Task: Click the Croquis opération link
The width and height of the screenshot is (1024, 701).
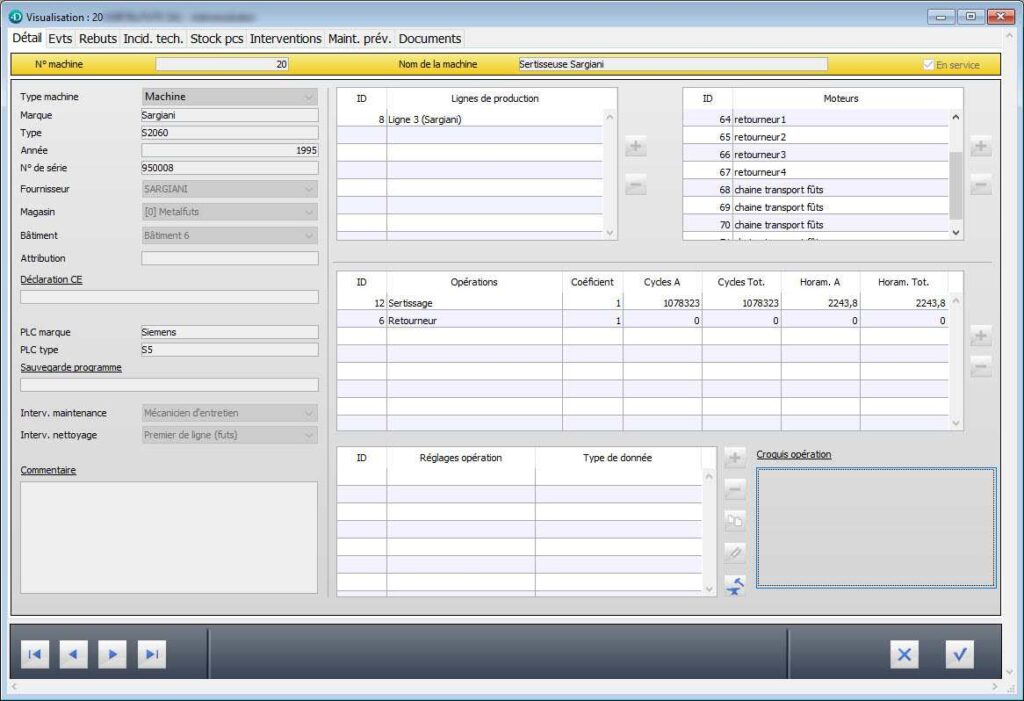Action: coord(793,455)
